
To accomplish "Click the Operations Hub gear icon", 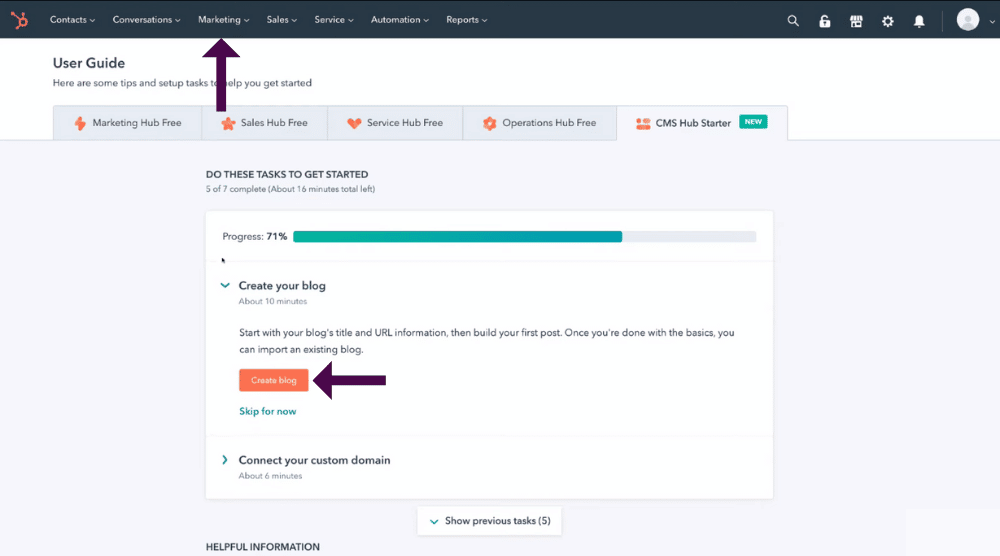I will pyautogui.click(x=489, y=123).
